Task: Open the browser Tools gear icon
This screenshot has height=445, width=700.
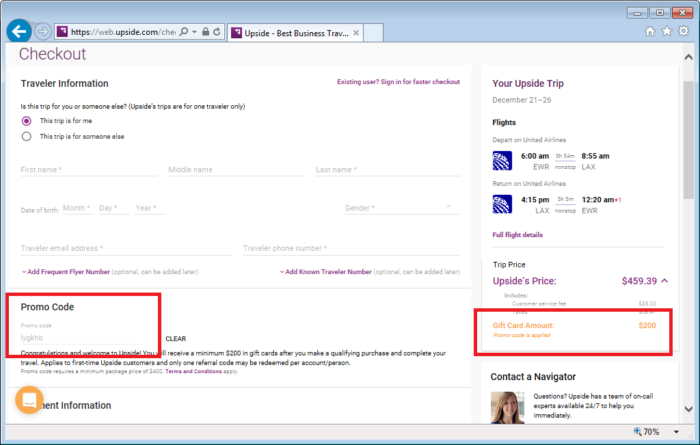Action: tap(683, 31)
